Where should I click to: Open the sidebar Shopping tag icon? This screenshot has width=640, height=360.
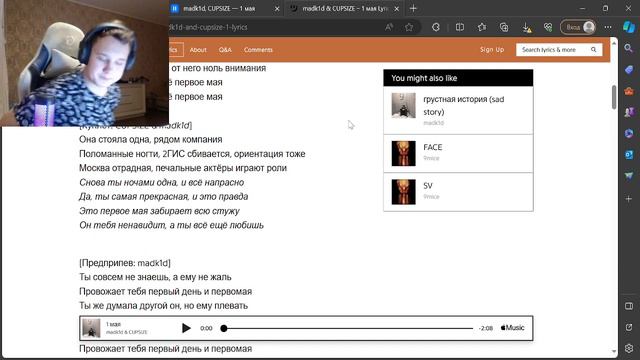pyautogui.click(x=629, y=70)
